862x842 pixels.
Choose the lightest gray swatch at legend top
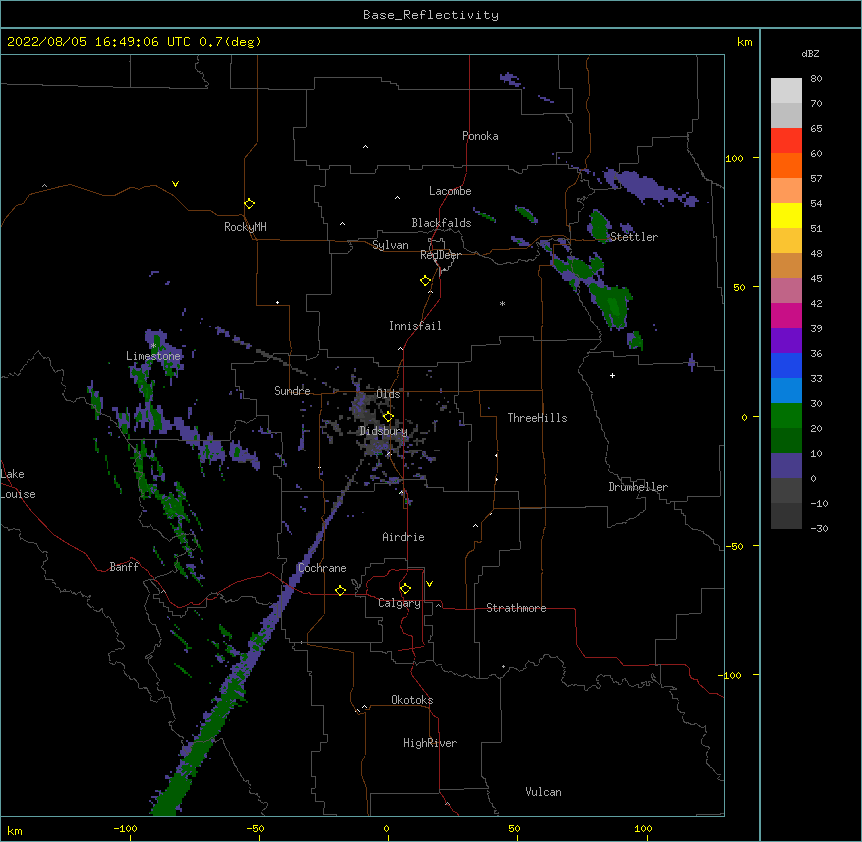point(786,91)
